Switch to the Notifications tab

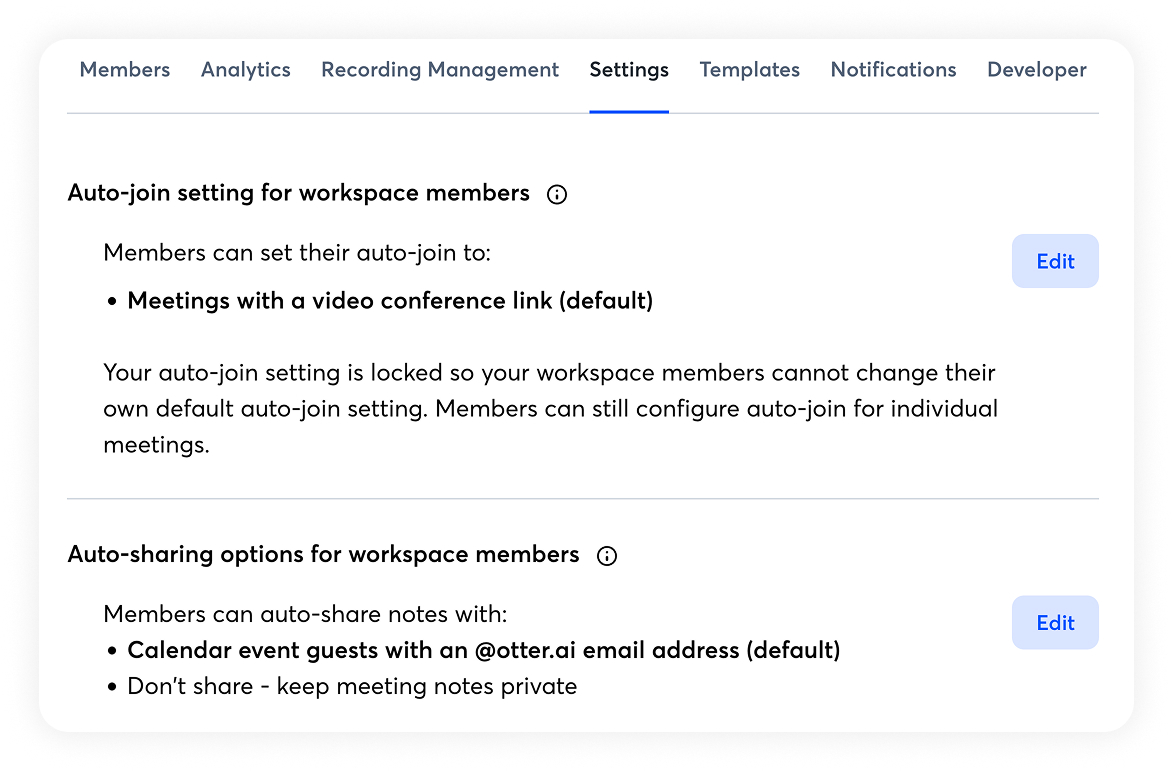click(x=893, y=70)
